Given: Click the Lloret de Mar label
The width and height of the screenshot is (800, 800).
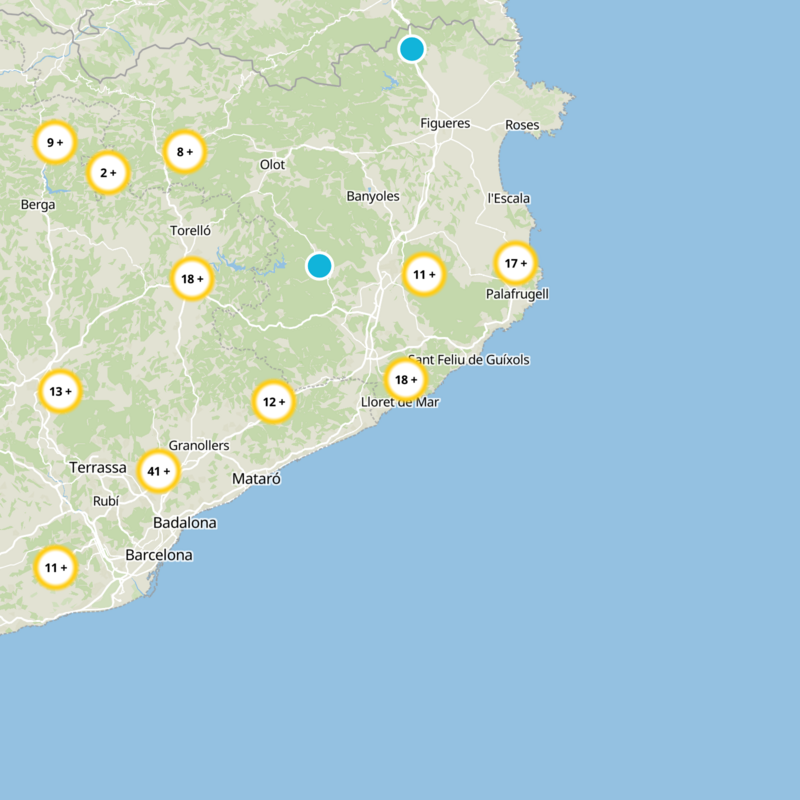Looking at the screenshot, I should point(400,402).
